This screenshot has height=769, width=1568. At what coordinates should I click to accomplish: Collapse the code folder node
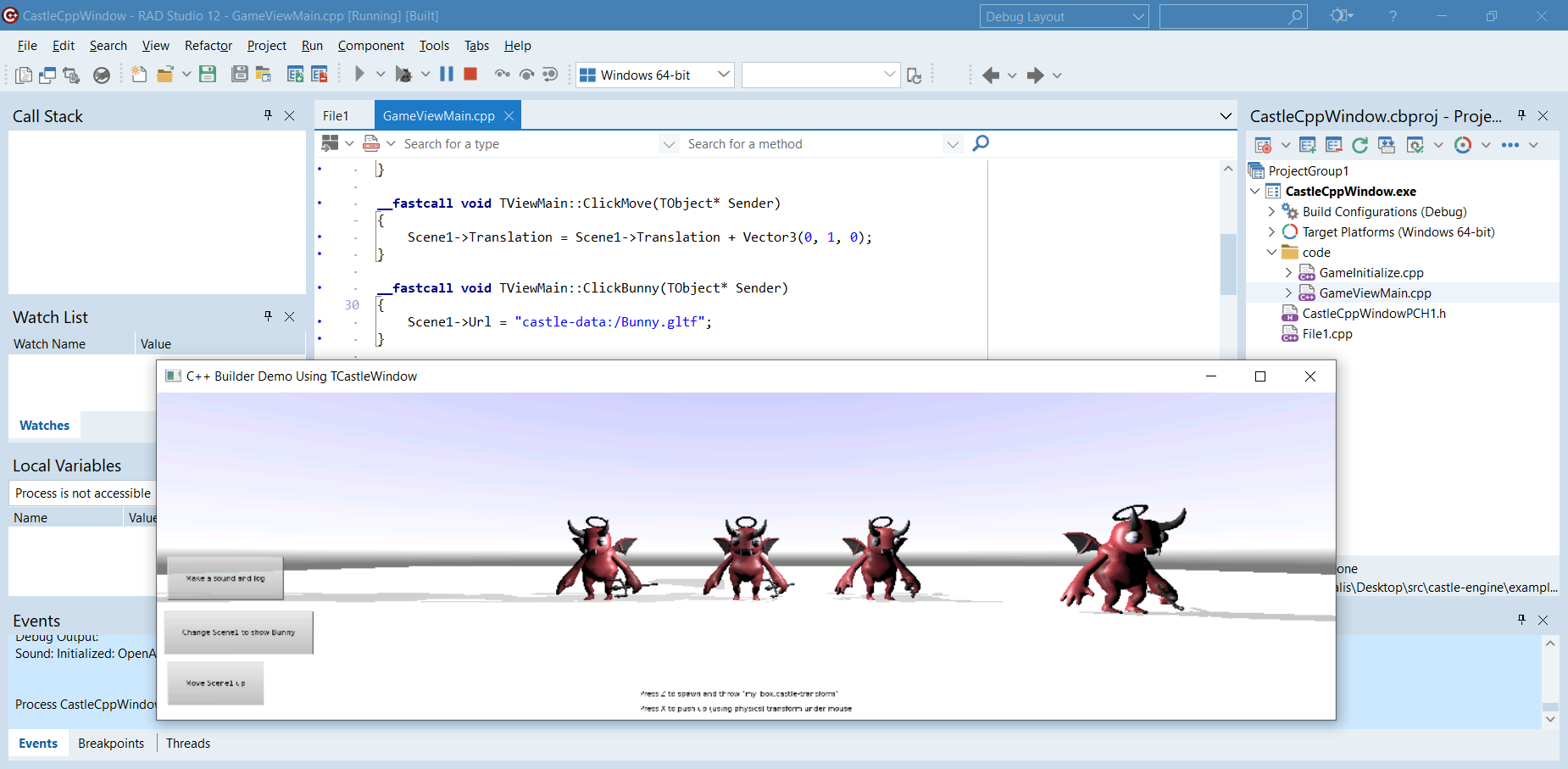pos(1271,253)
